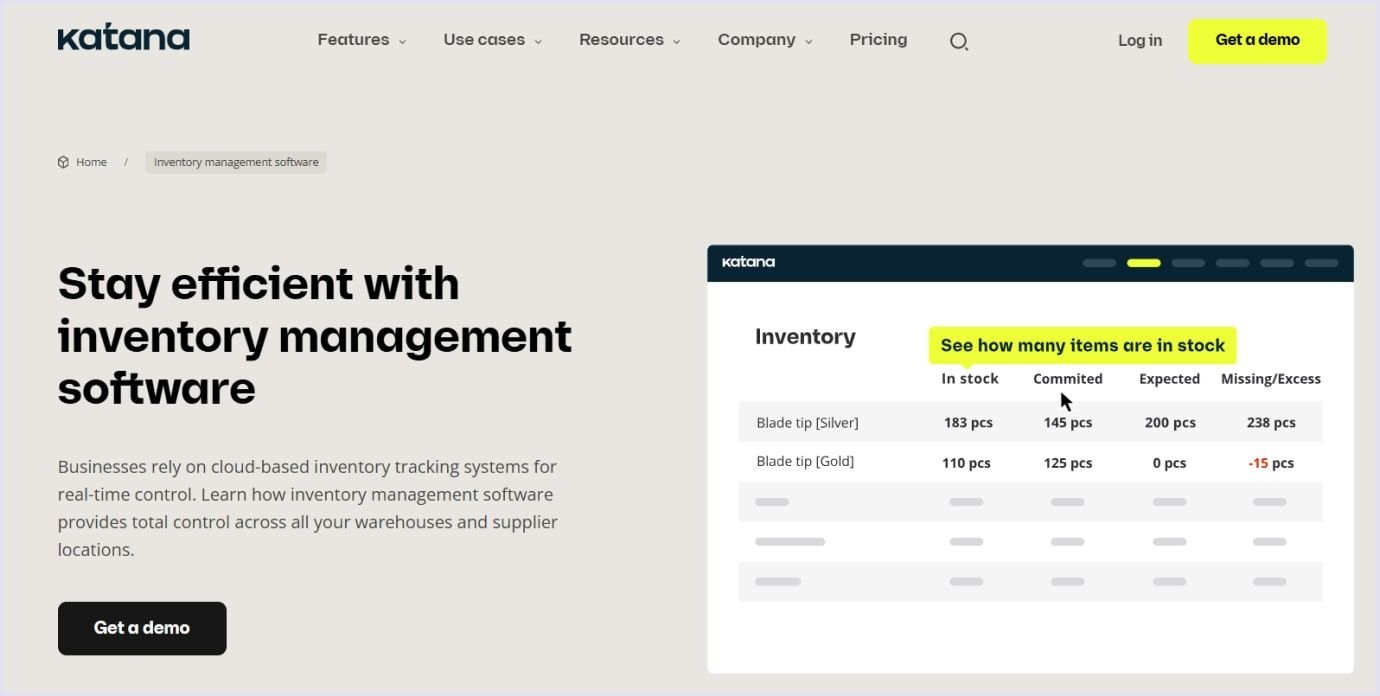Expand the Use cases dropdown chevron
This screenshot has width=1380, height=696.
point(538,42)
